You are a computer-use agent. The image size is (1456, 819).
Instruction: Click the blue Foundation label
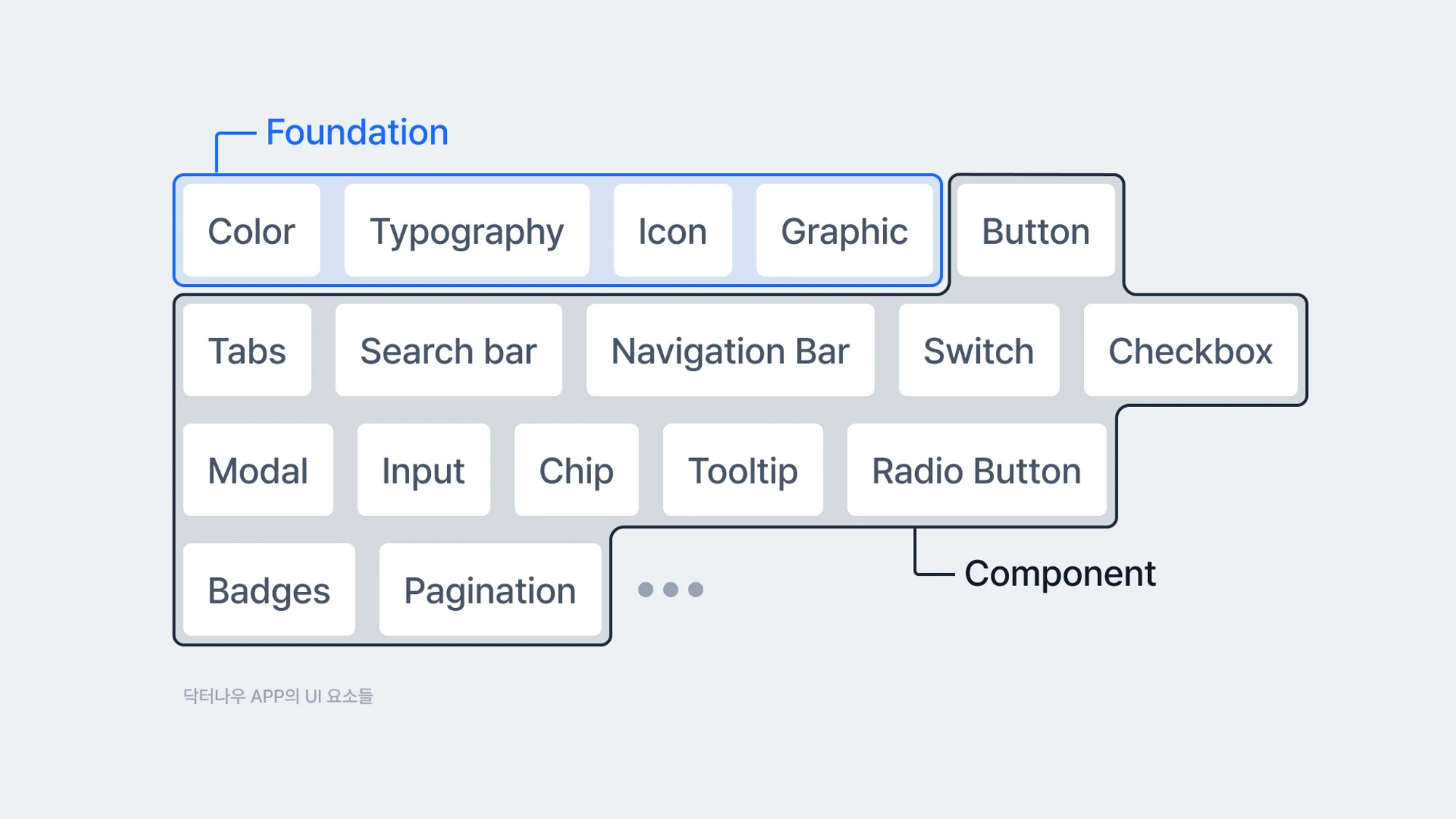coord(357,132)
